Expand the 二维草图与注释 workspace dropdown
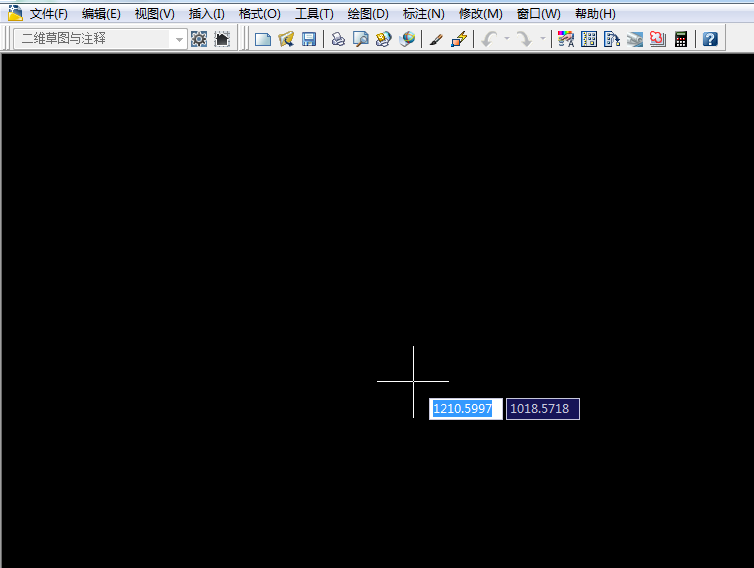This screenshot has width=754, height=568. tap(179, 39)
